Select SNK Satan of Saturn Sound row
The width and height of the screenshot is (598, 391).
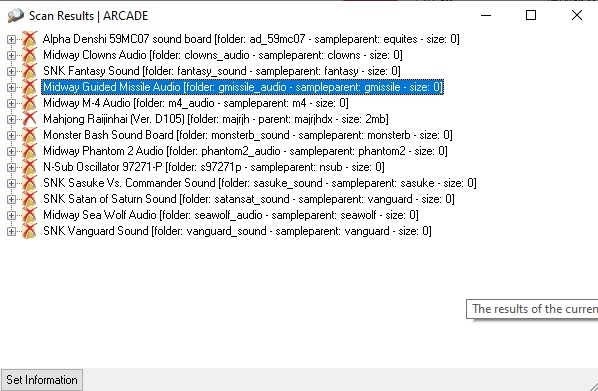tap(249, 199)
